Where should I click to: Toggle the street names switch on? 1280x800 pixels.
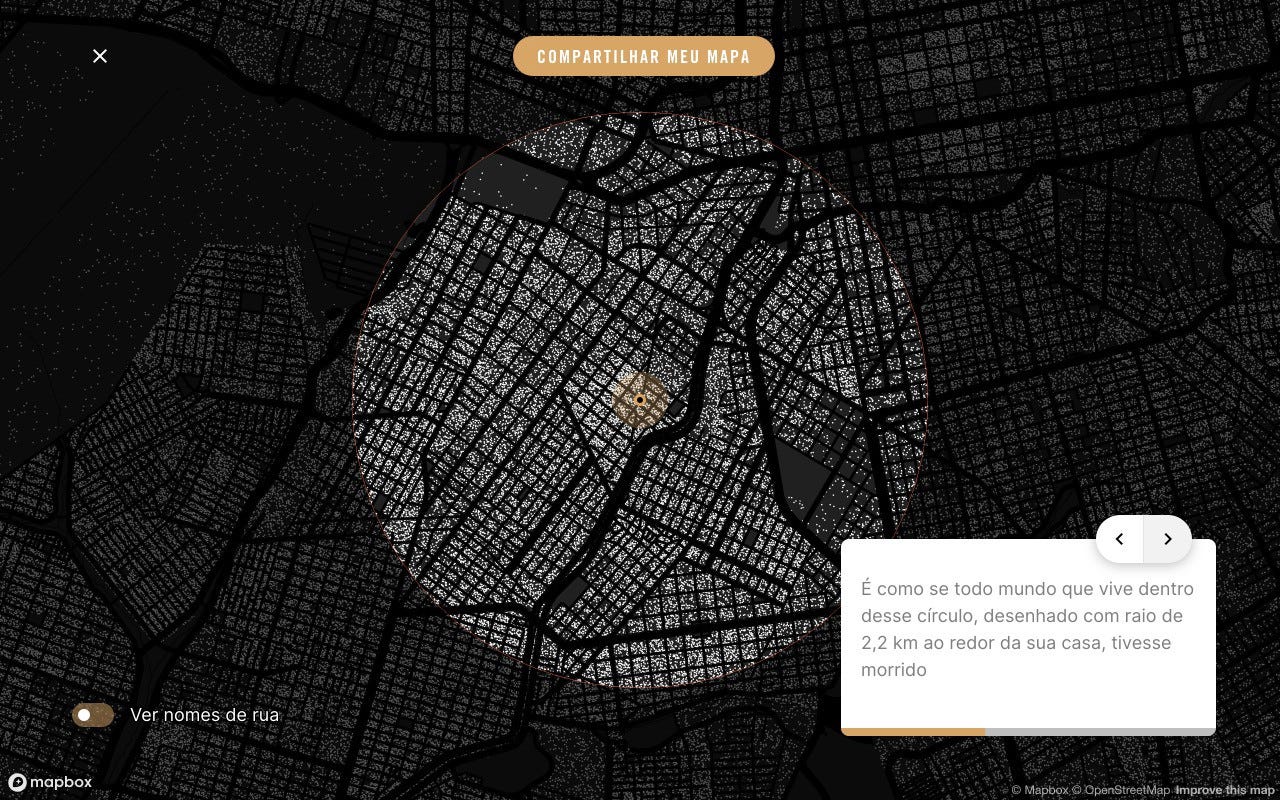point(93,715)
